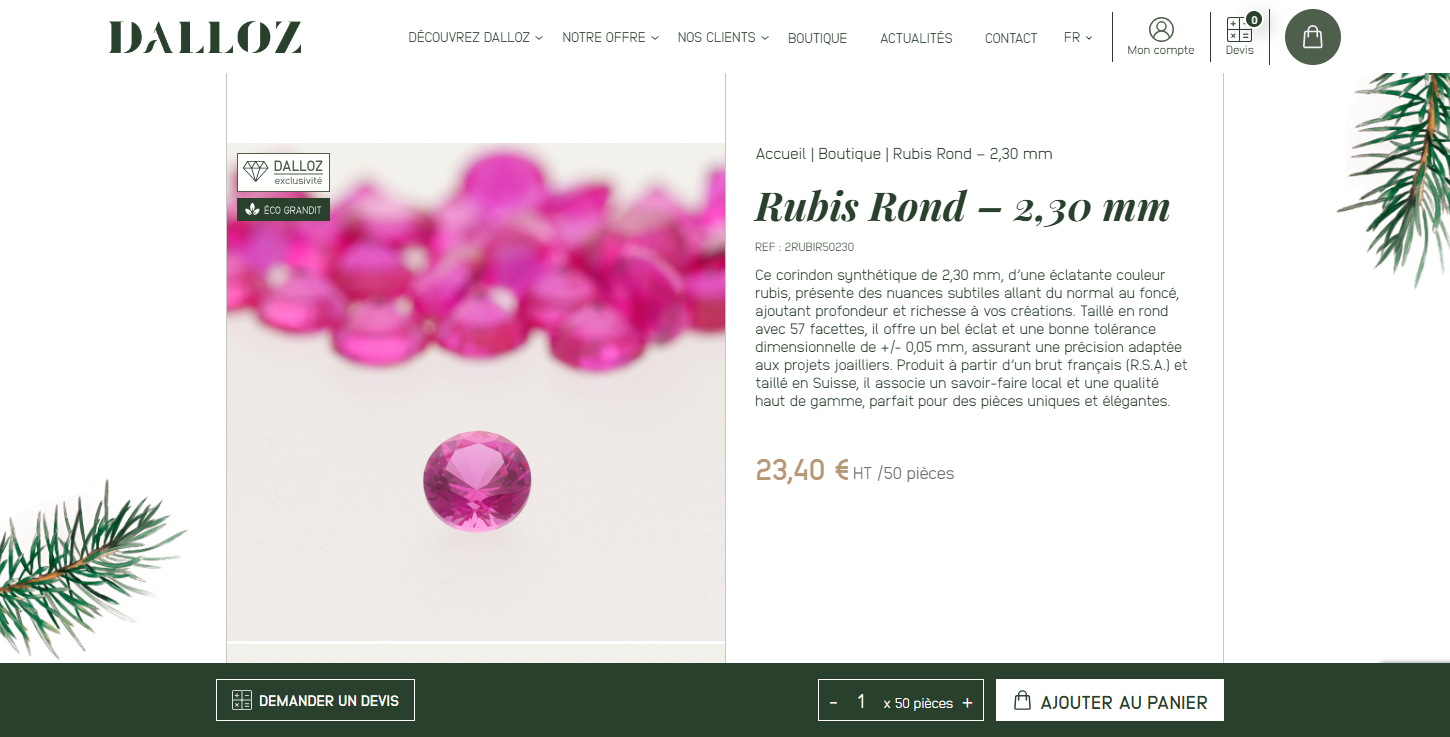This screenshot has width=1450, height=737.
Task: Click the Dalloz exclusivité diamond badge
Action: (283, 172)
